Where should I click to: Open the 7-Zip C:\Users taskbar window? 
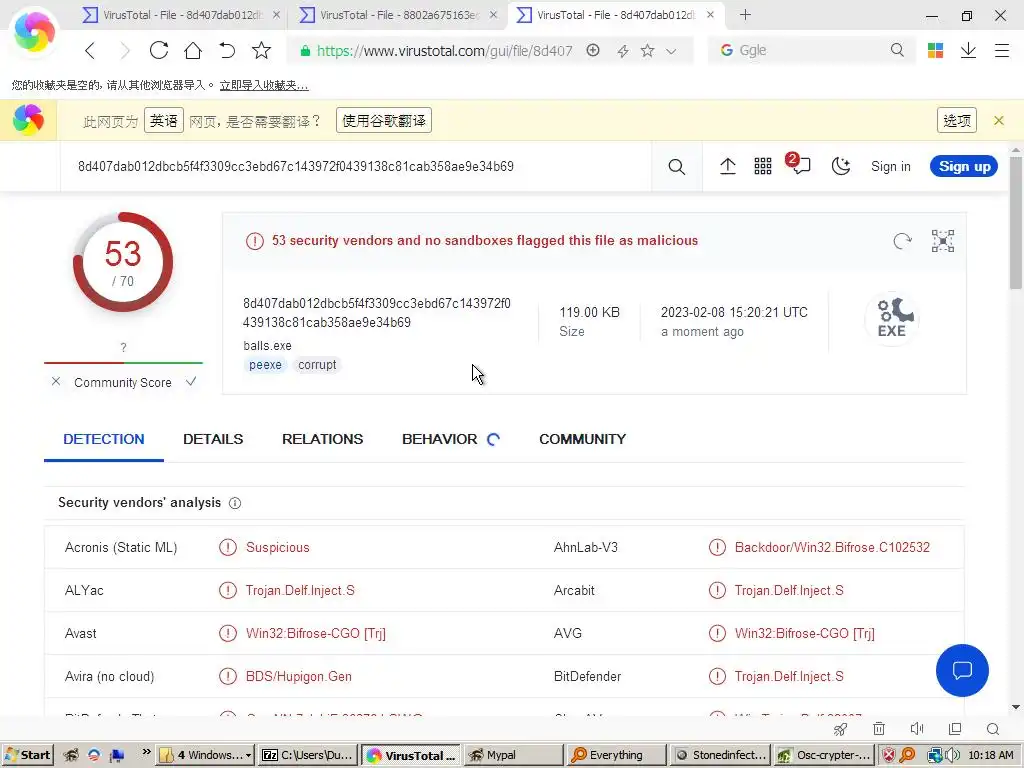[x=308, y=755]
